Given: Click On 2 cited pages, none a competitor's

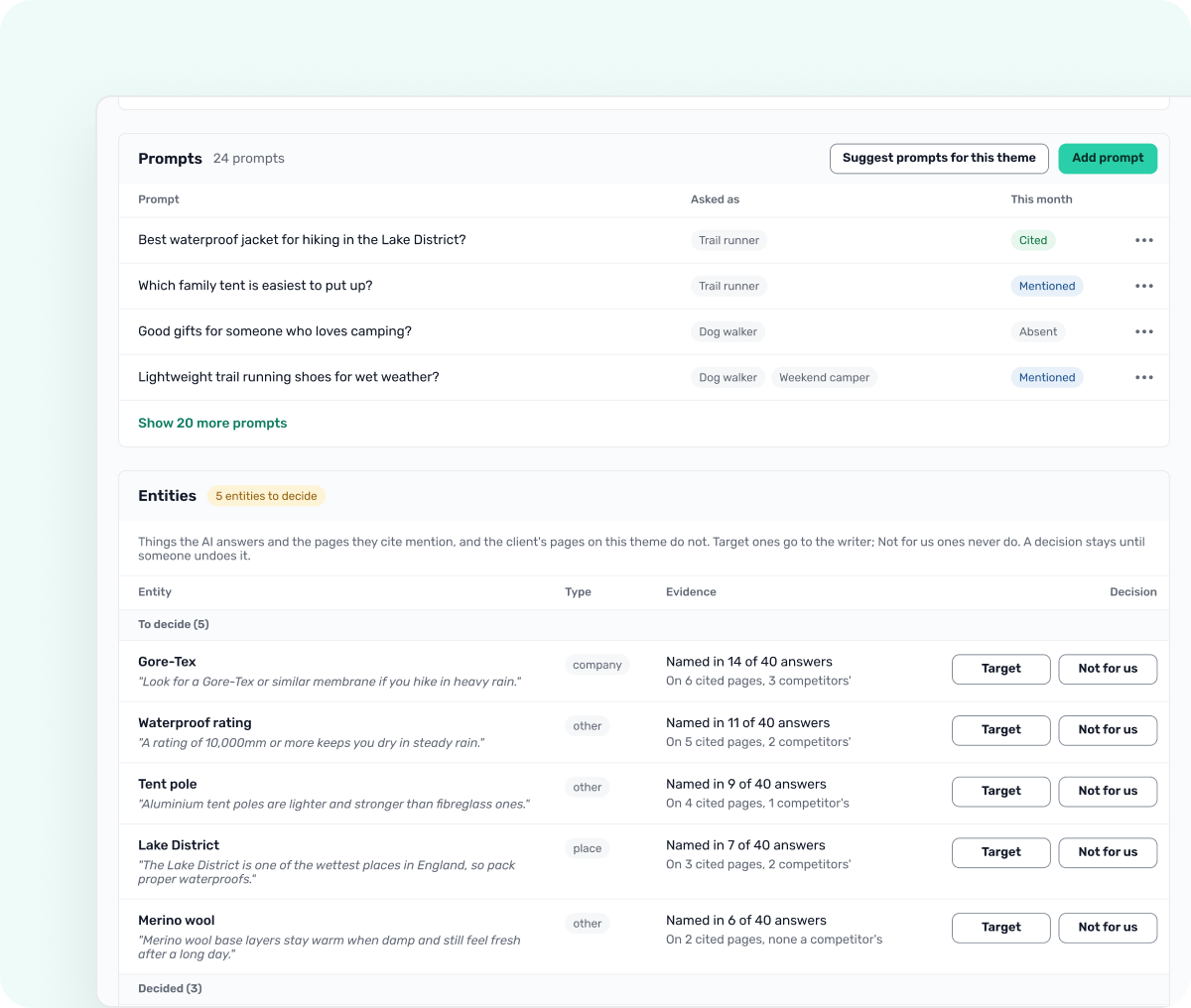Looking at the screenshot, I should click(774, 940).
